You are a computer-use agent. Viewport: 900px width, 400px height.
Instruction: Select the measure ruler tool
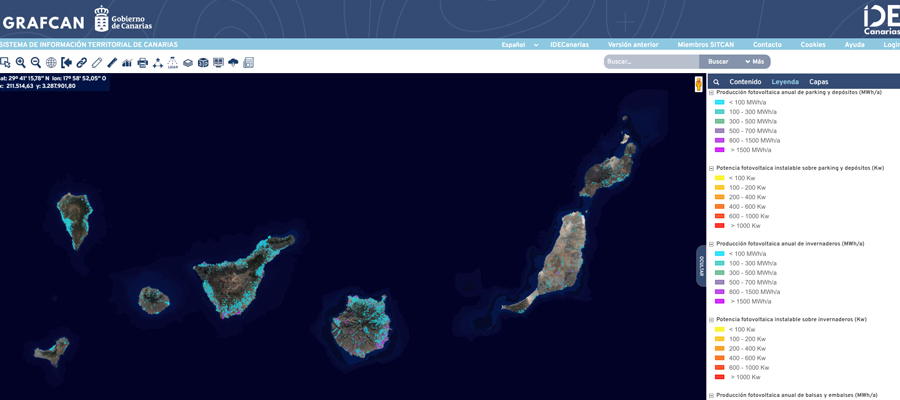[112, 62]
